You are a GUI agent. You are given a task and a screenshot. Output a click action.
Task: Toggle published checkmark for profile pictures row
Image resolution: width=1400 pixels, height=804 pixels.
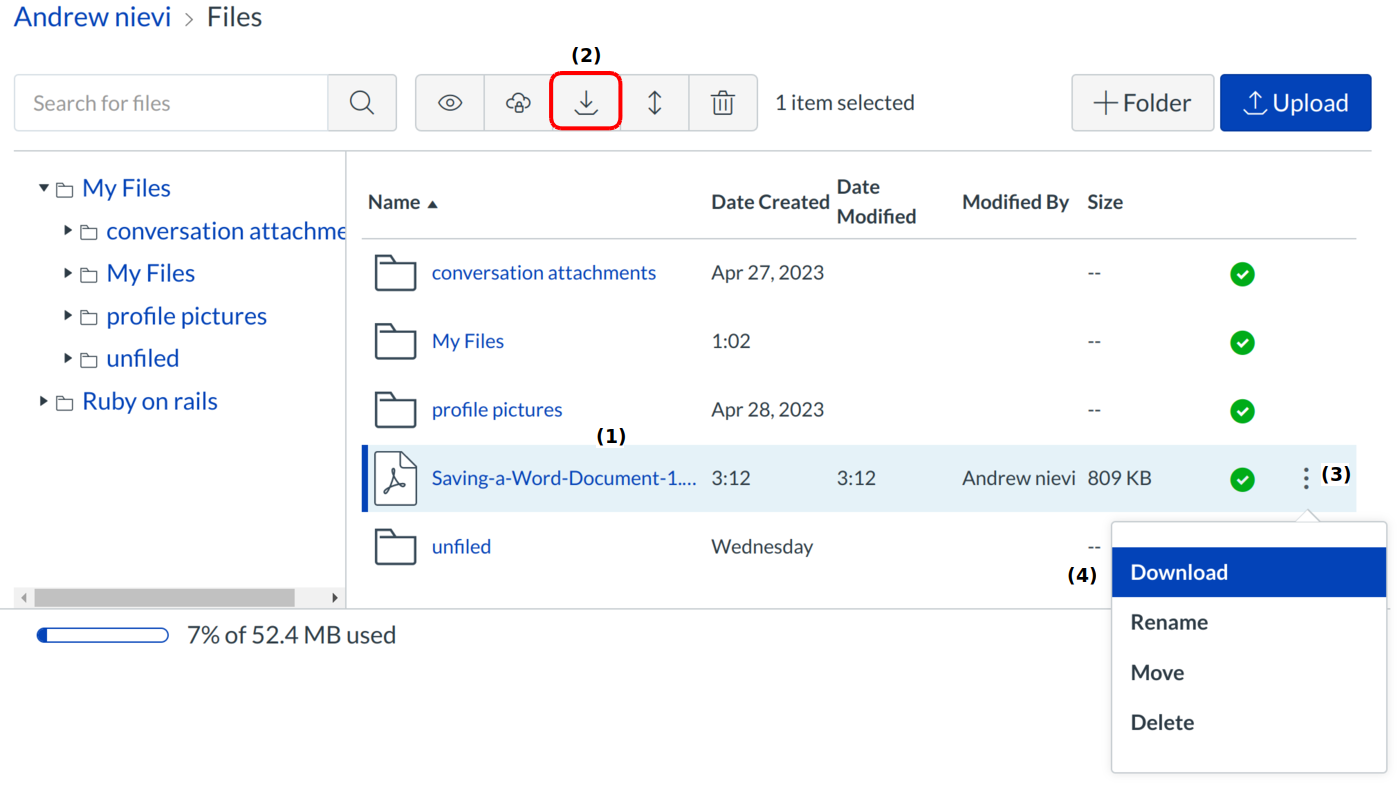(x=1242, y=411)
